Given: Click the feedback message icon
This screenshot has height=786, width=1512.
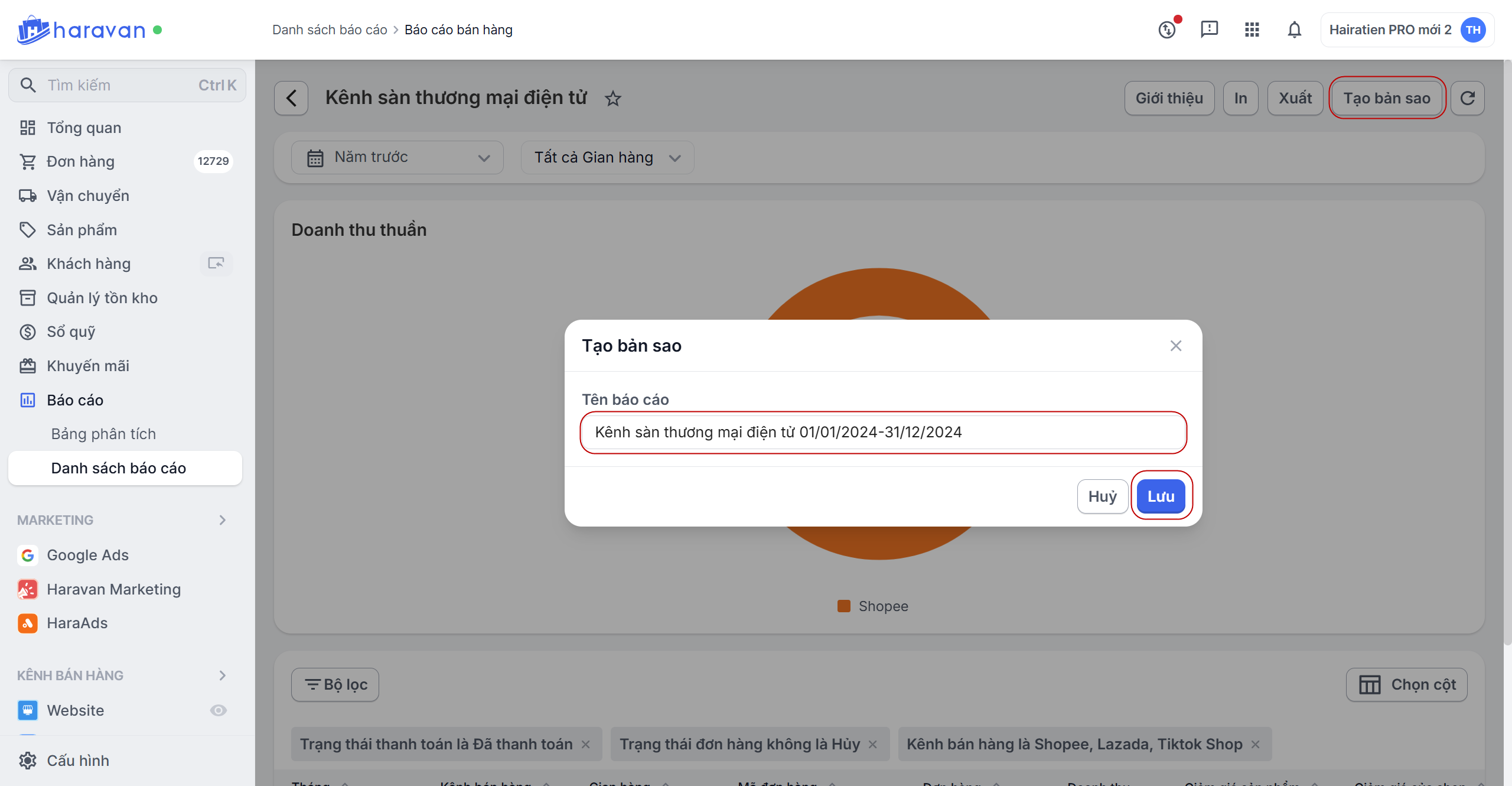Looking at the screenshot, I should tap(1209, 30).
